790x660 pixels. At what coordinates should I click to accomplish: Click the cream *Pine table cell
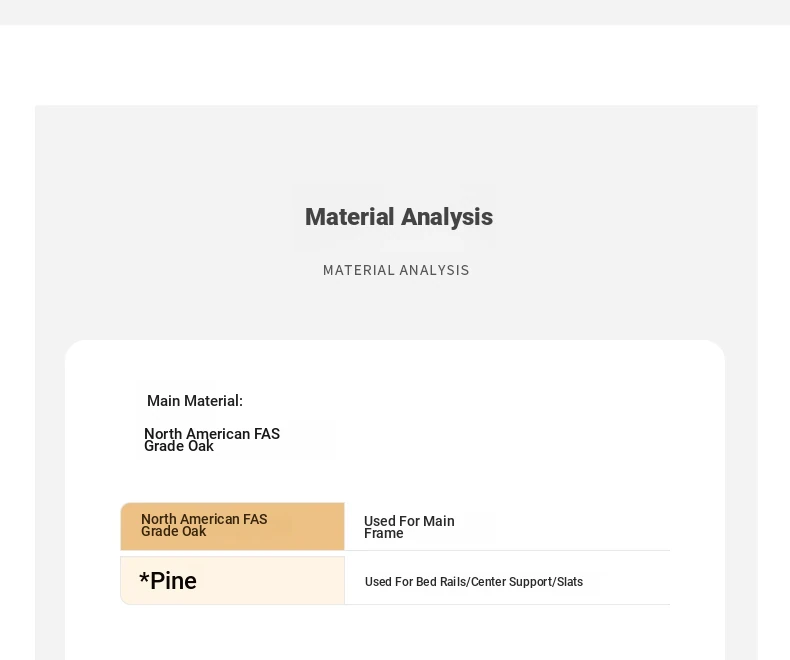233,580
